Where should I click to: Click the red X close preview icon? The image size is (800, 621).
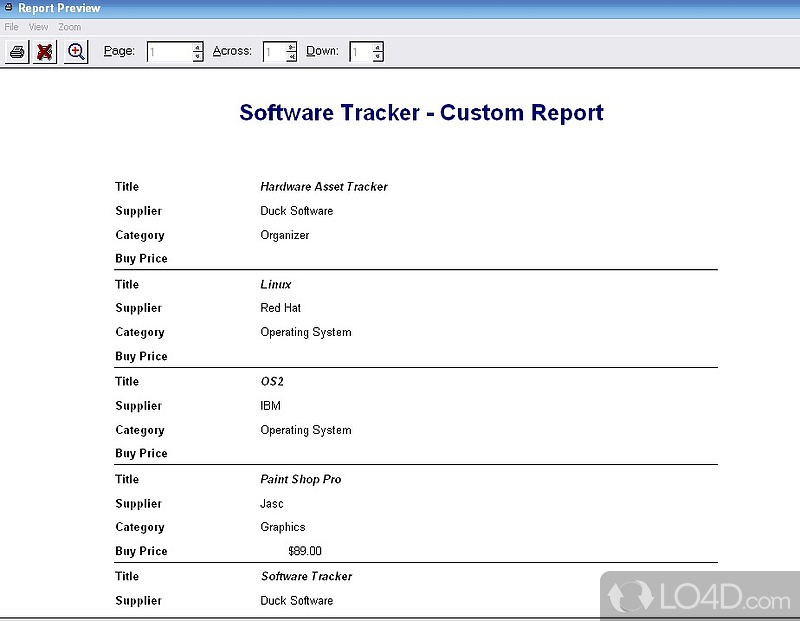point(45,52)
